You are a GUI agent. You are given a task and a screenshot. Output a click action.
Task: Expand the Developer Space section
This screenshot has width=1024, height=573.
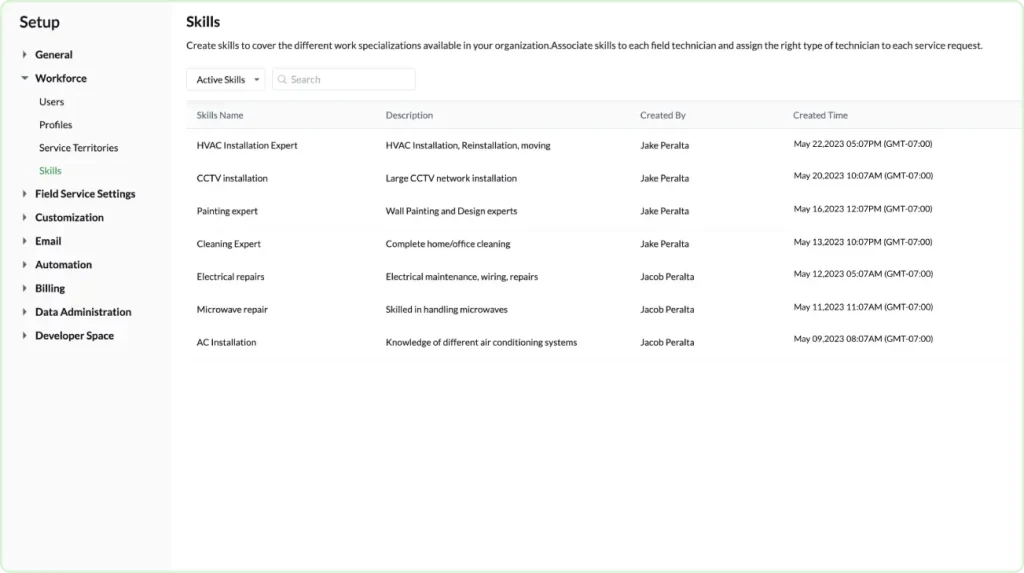coord(25,336)
